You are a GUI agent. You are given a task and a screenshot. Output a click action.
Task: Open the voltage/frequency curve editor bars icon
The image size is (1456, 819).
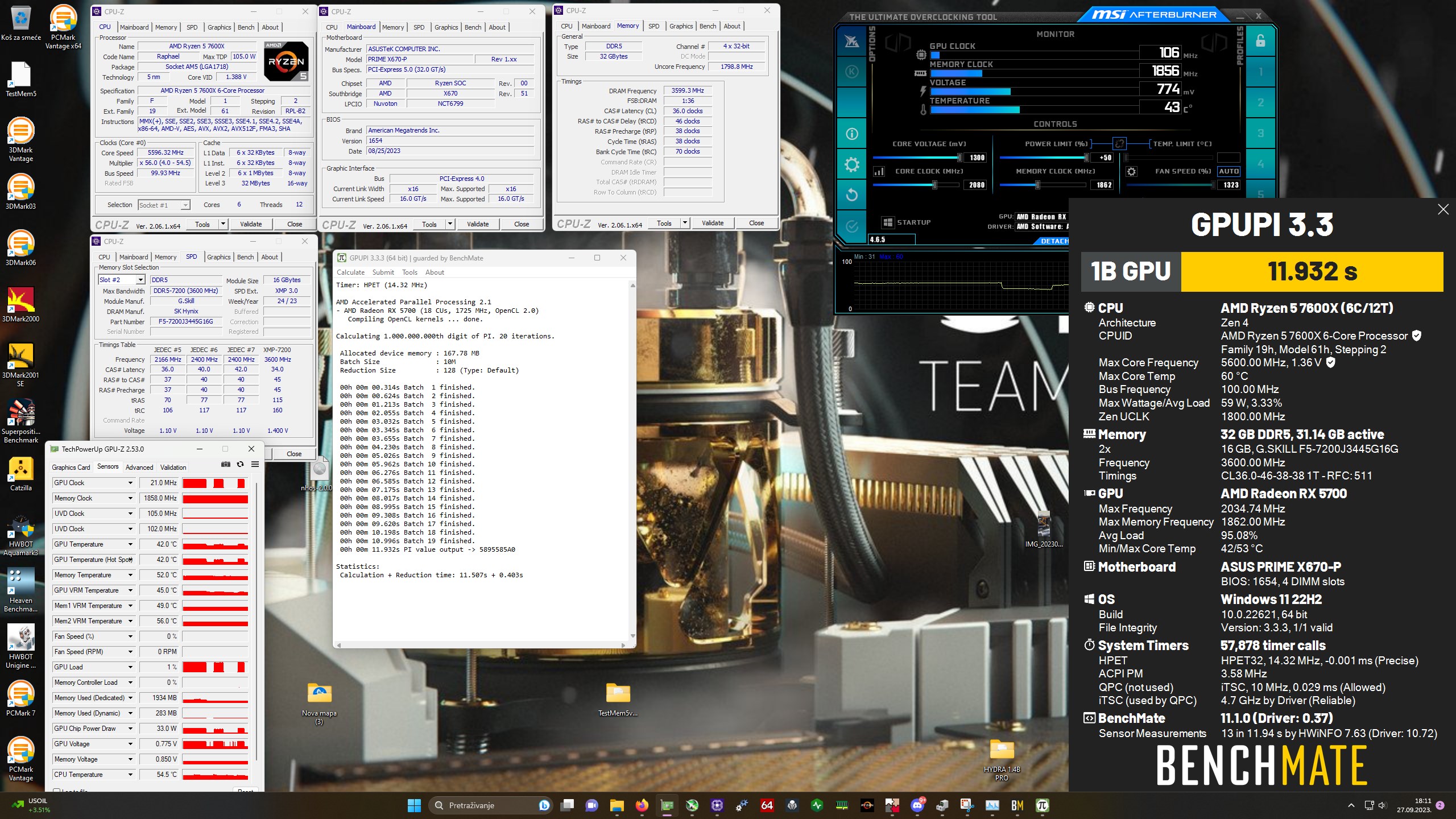[x=879, y=171]
